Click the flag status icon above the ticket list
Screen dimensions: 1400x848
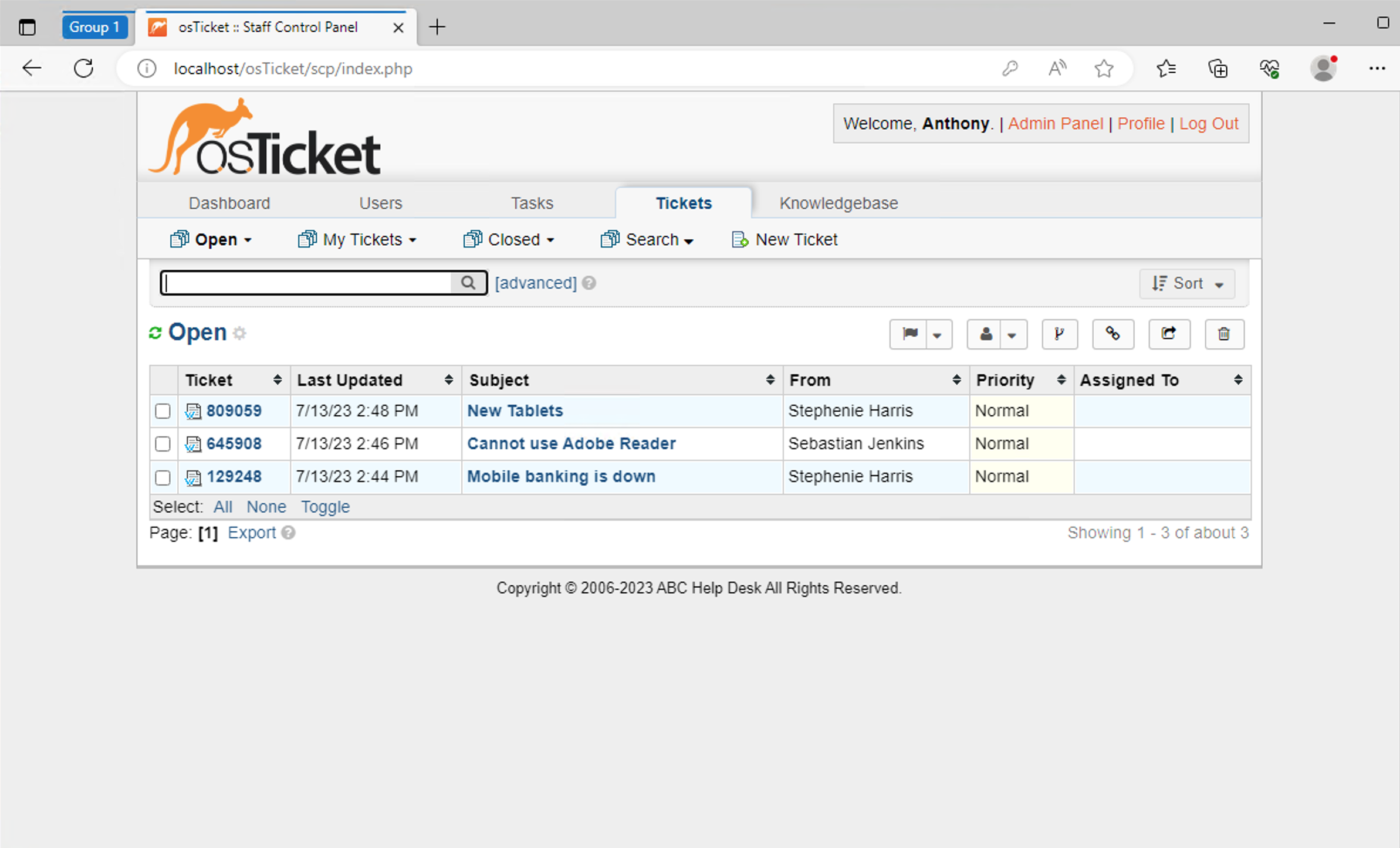[908, 334]
